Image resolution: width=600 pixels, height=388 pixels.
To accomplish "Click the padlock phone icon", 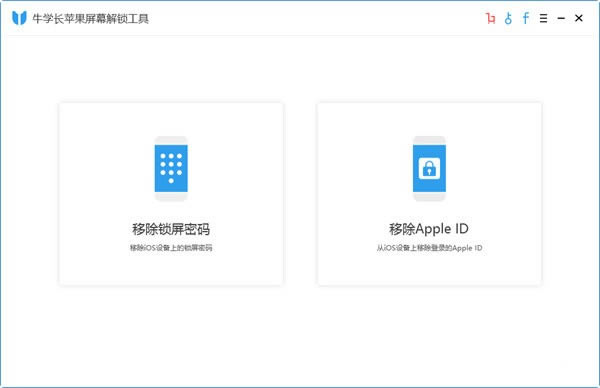I will pos(429,168).
